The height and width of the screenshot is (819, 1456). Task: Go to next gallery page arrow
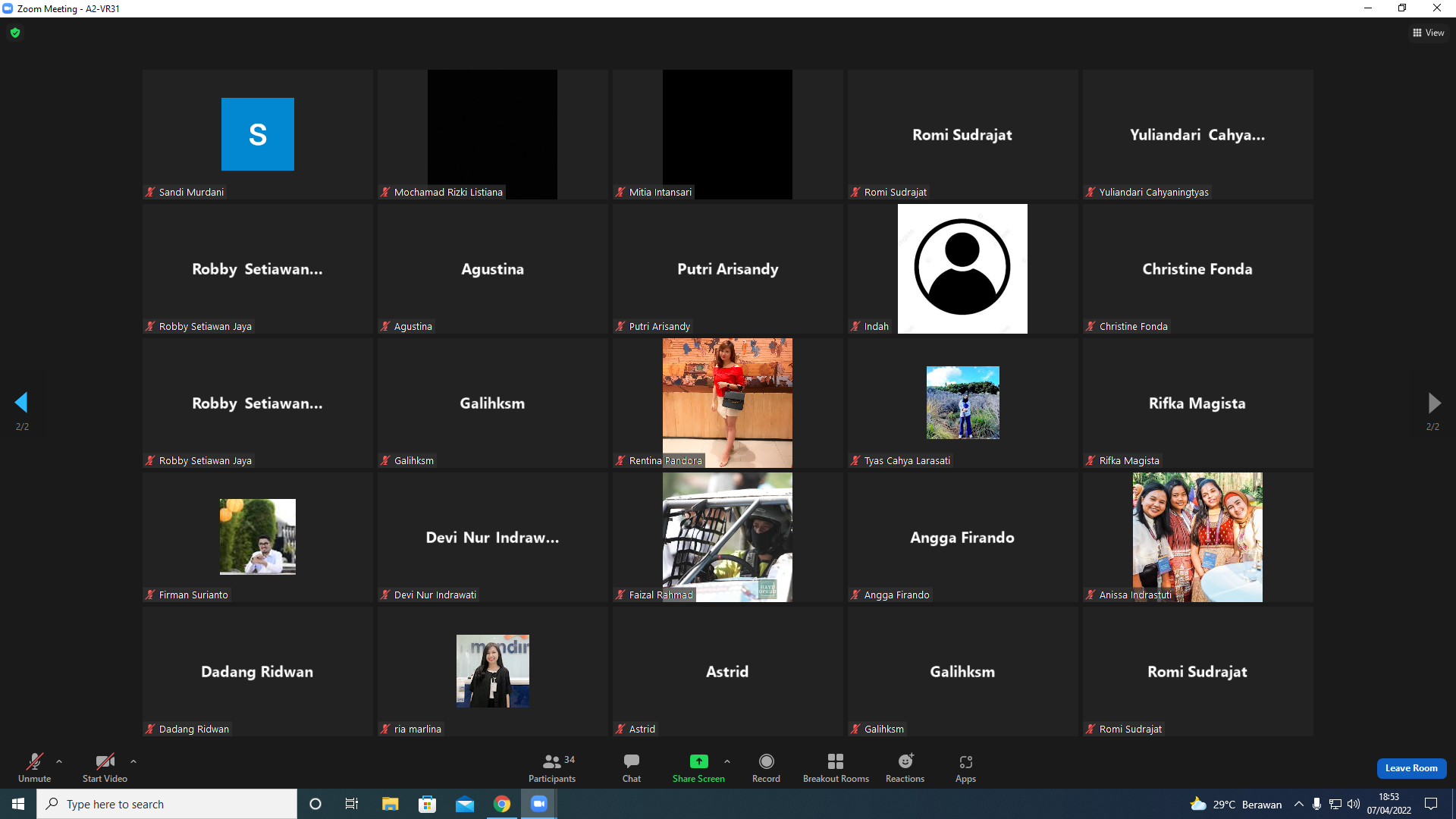pyautogui.click(x=1434, y=403)
